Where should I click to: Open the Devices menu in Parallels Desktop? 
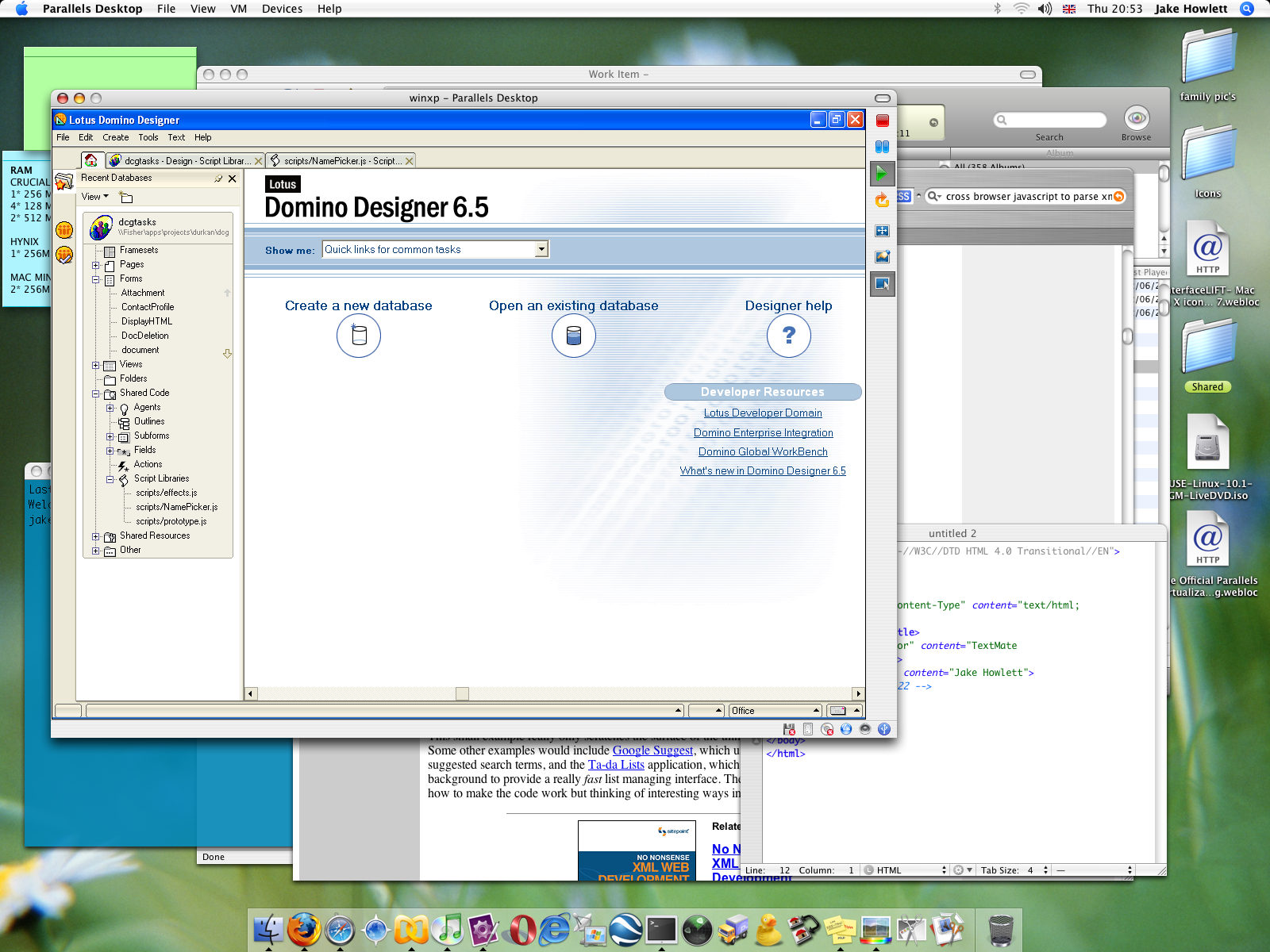click(x=282, y=9)
